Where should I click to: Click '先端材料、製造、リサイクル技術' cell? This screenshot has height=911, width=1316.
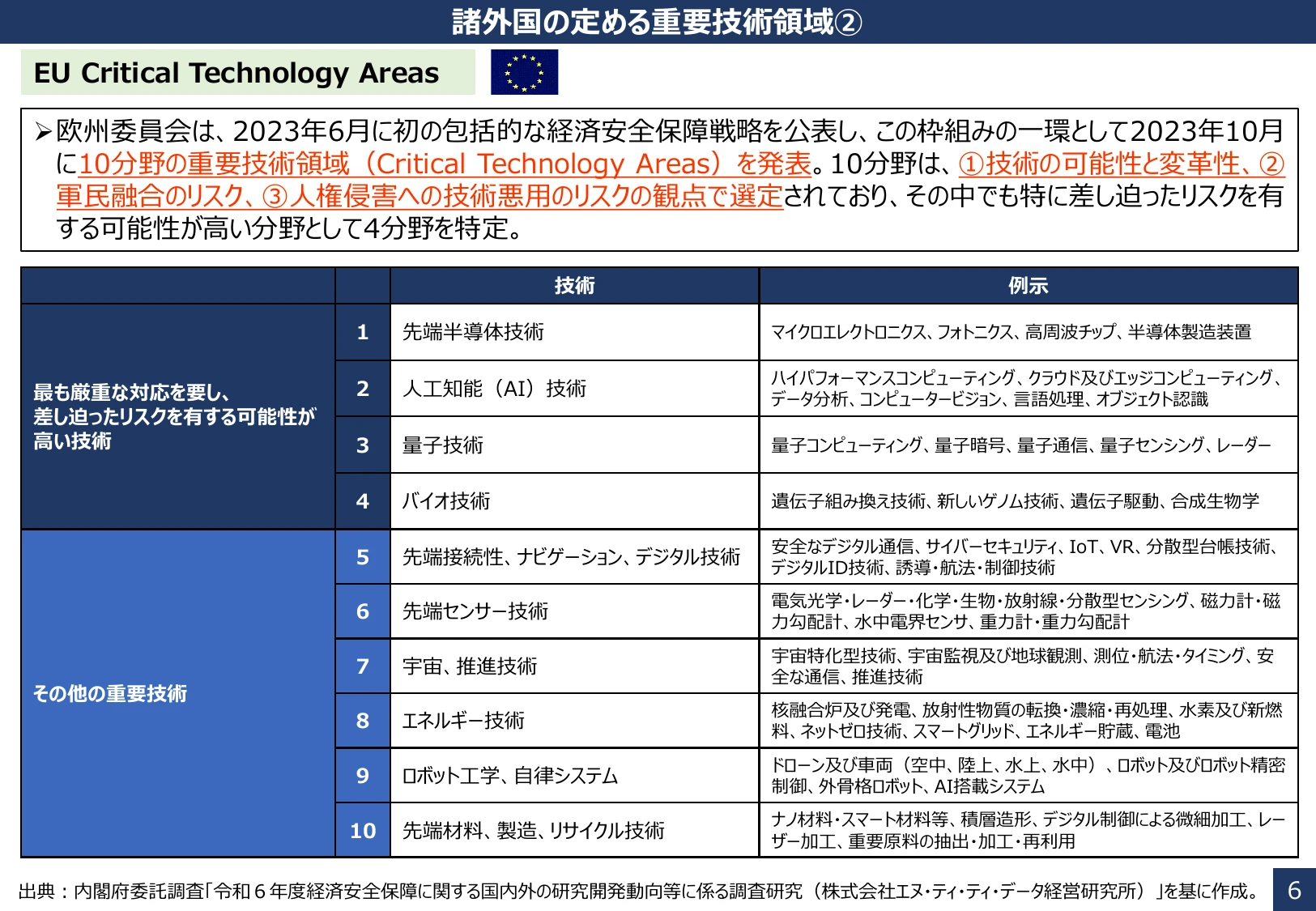[574, 830]
